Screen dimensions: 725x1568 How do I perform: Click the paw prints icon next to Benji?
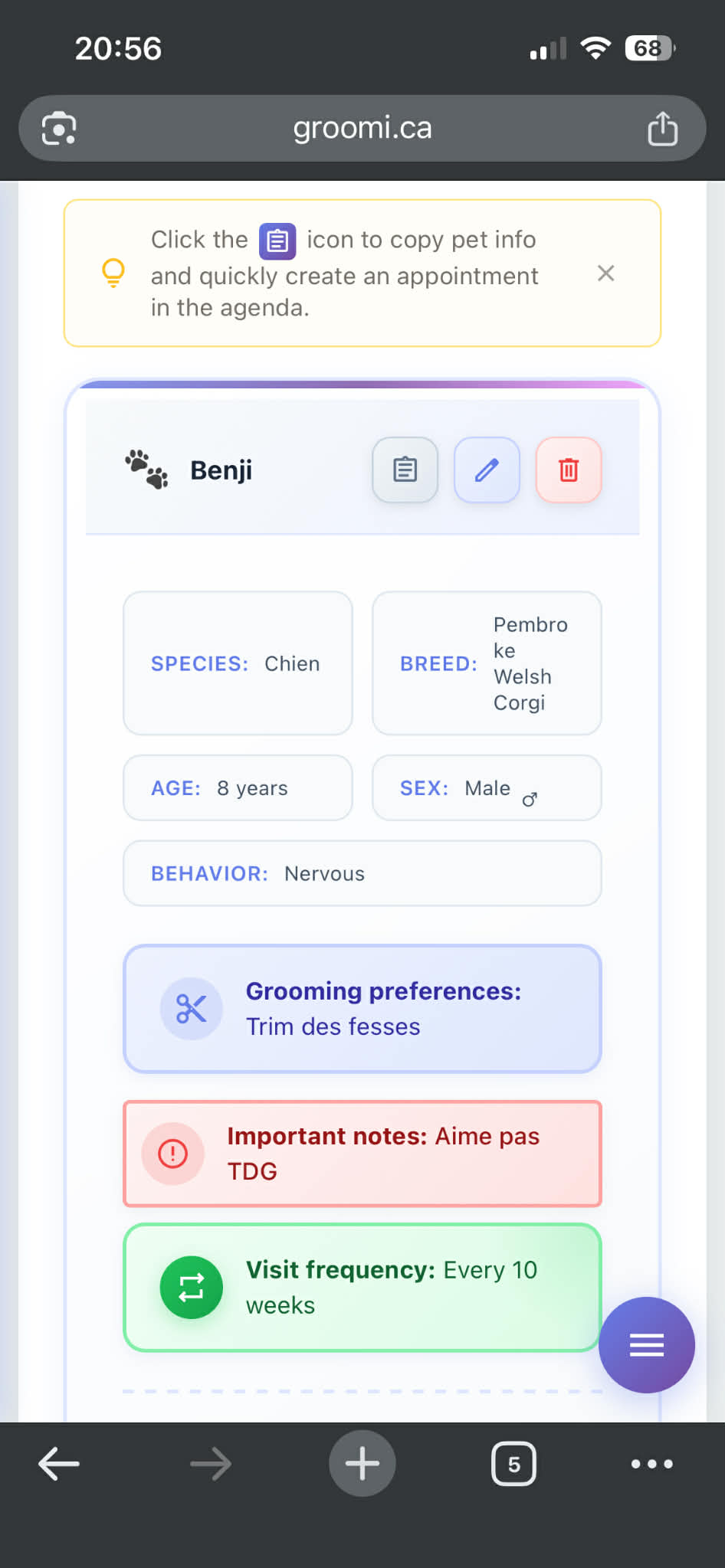click(148, 470)
